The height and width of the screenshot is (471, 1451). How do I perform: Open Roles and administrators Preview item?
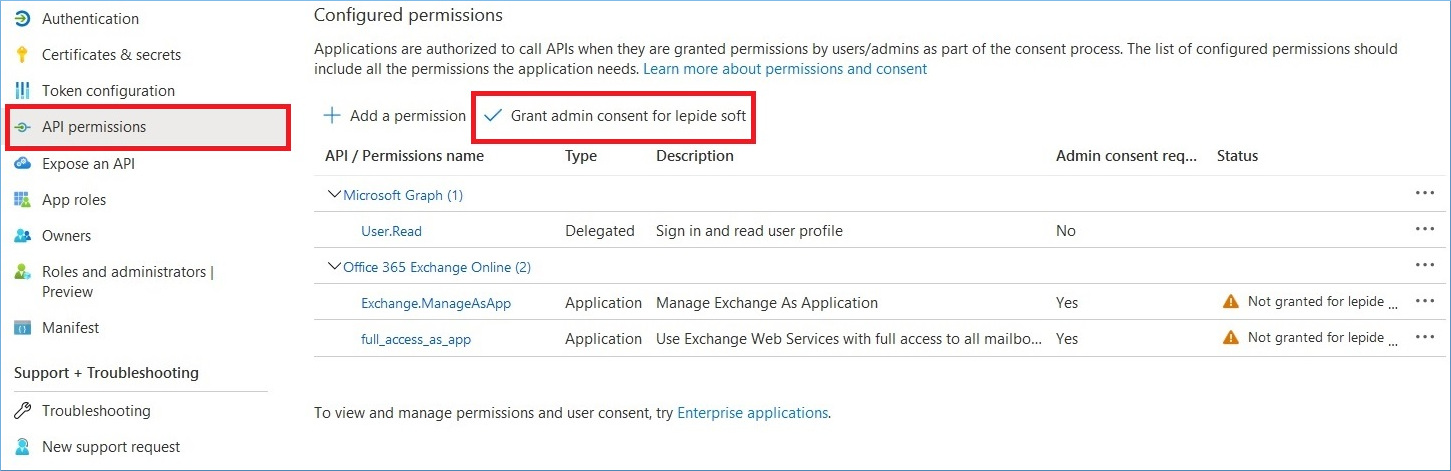[x=127, y=282]
